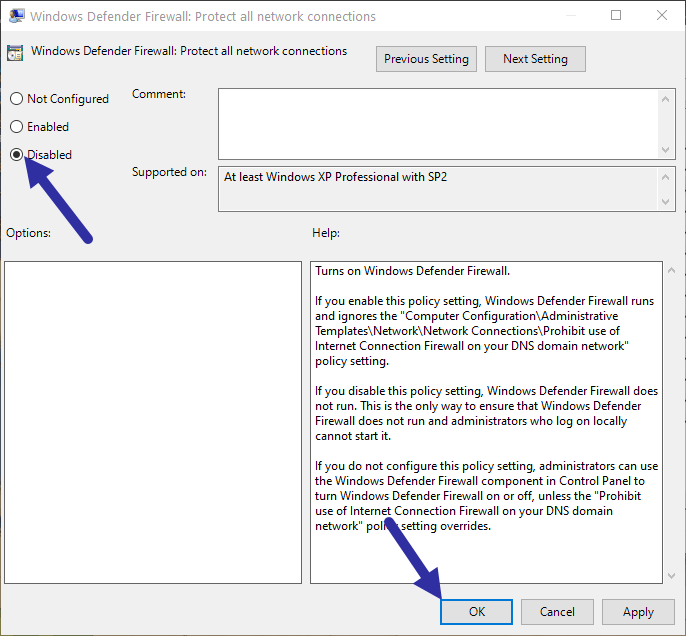Click the Help pane scroll down arrow
The width and height of the screenshot is (686, 636).
click(x=671, y=576)
